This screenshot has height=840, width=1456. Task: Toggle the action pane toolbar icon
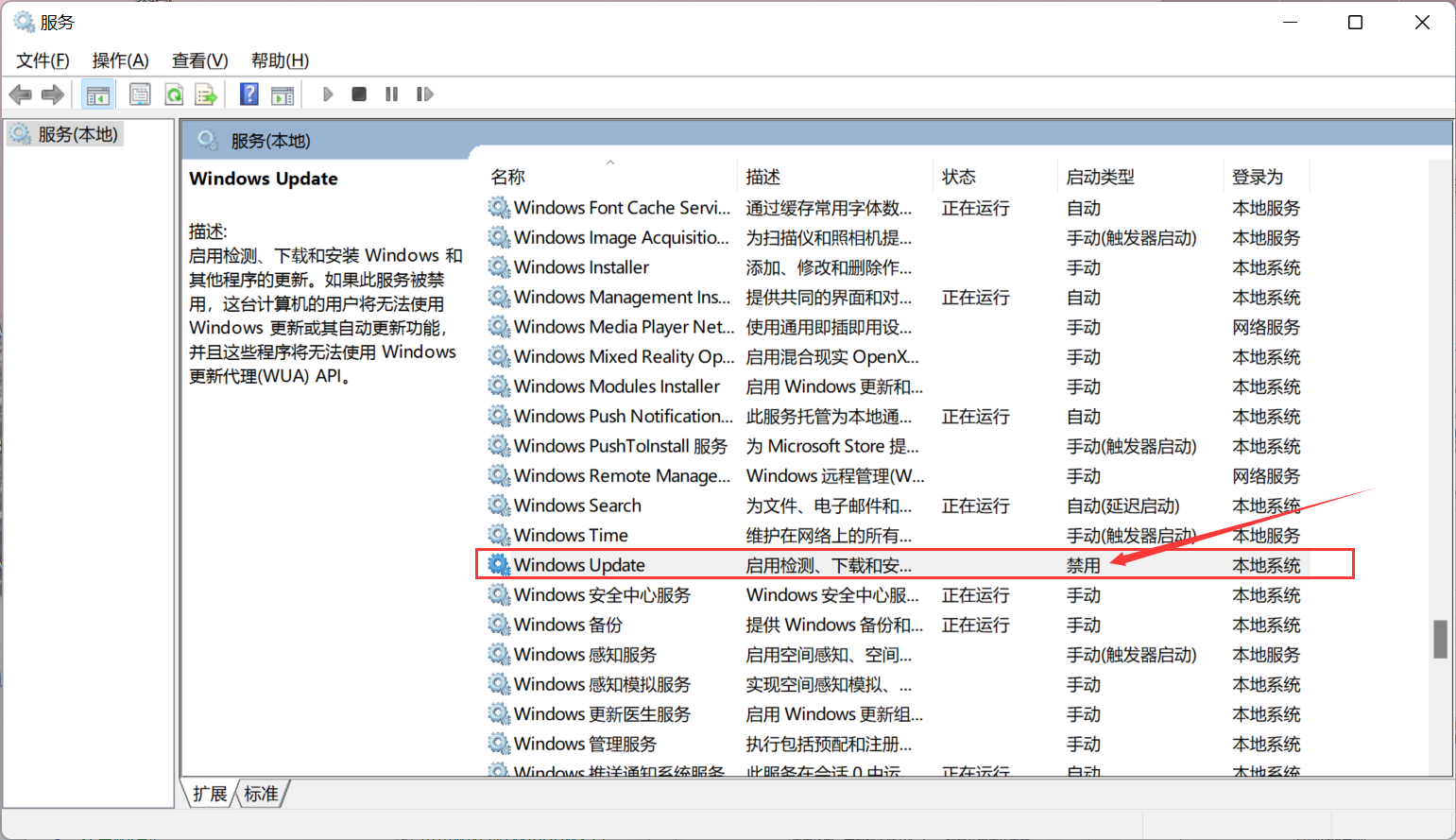(283, 94)
